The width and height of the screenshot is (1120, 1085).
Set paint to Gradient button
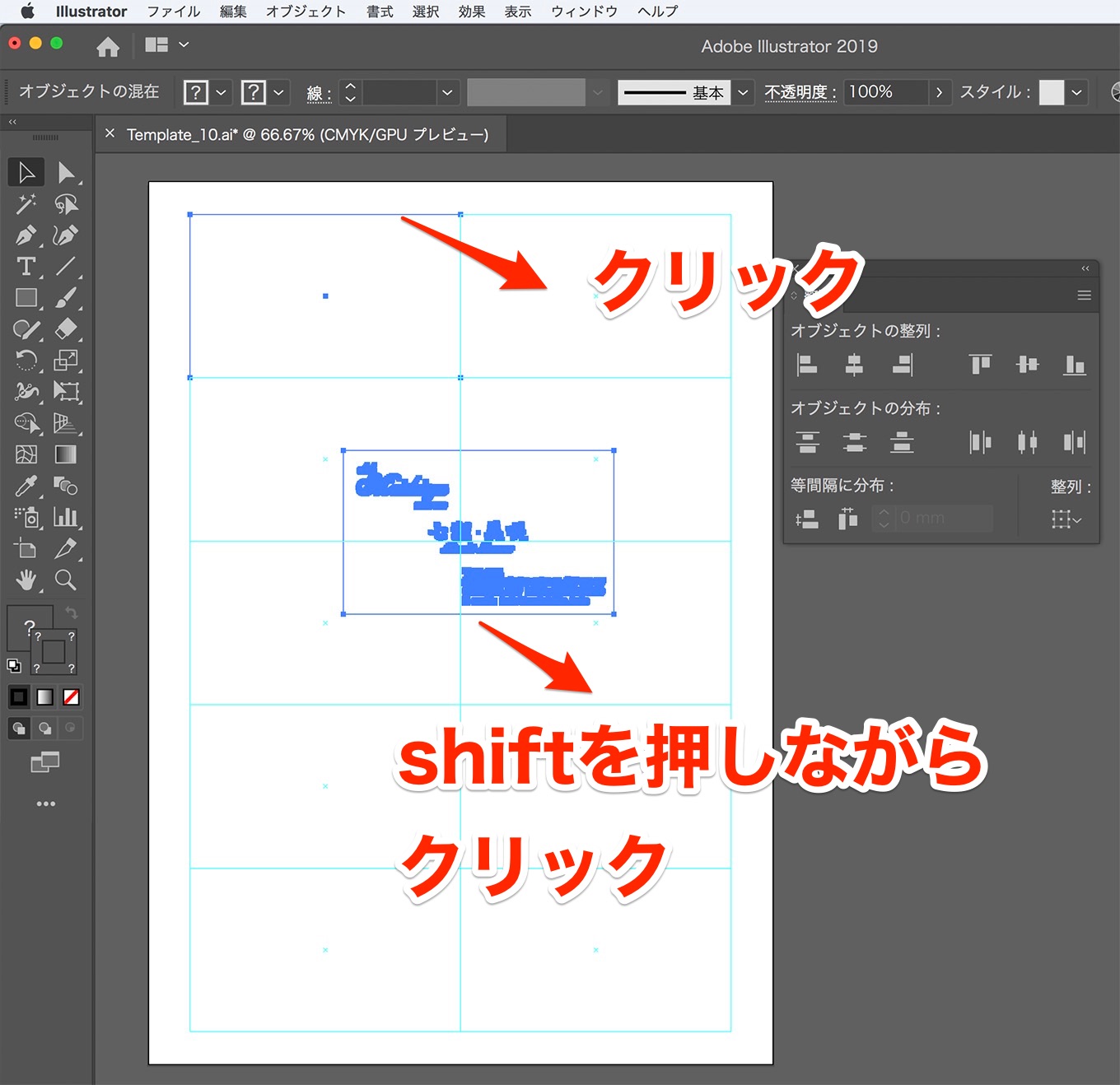tap(45, 697)
